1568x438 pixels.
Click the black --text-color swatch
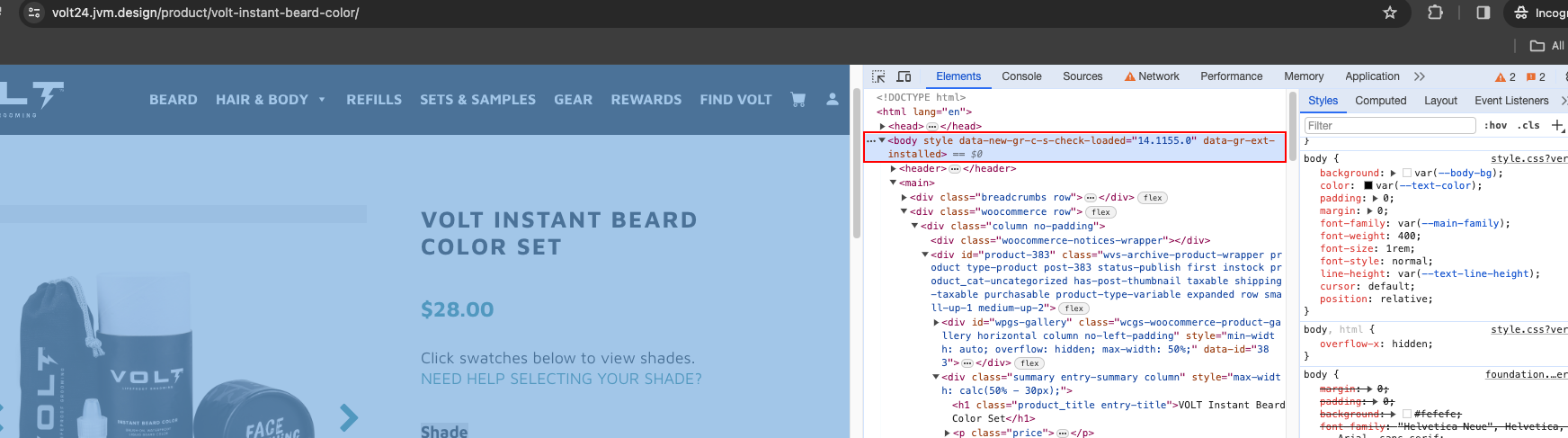tap(1368, 186)
